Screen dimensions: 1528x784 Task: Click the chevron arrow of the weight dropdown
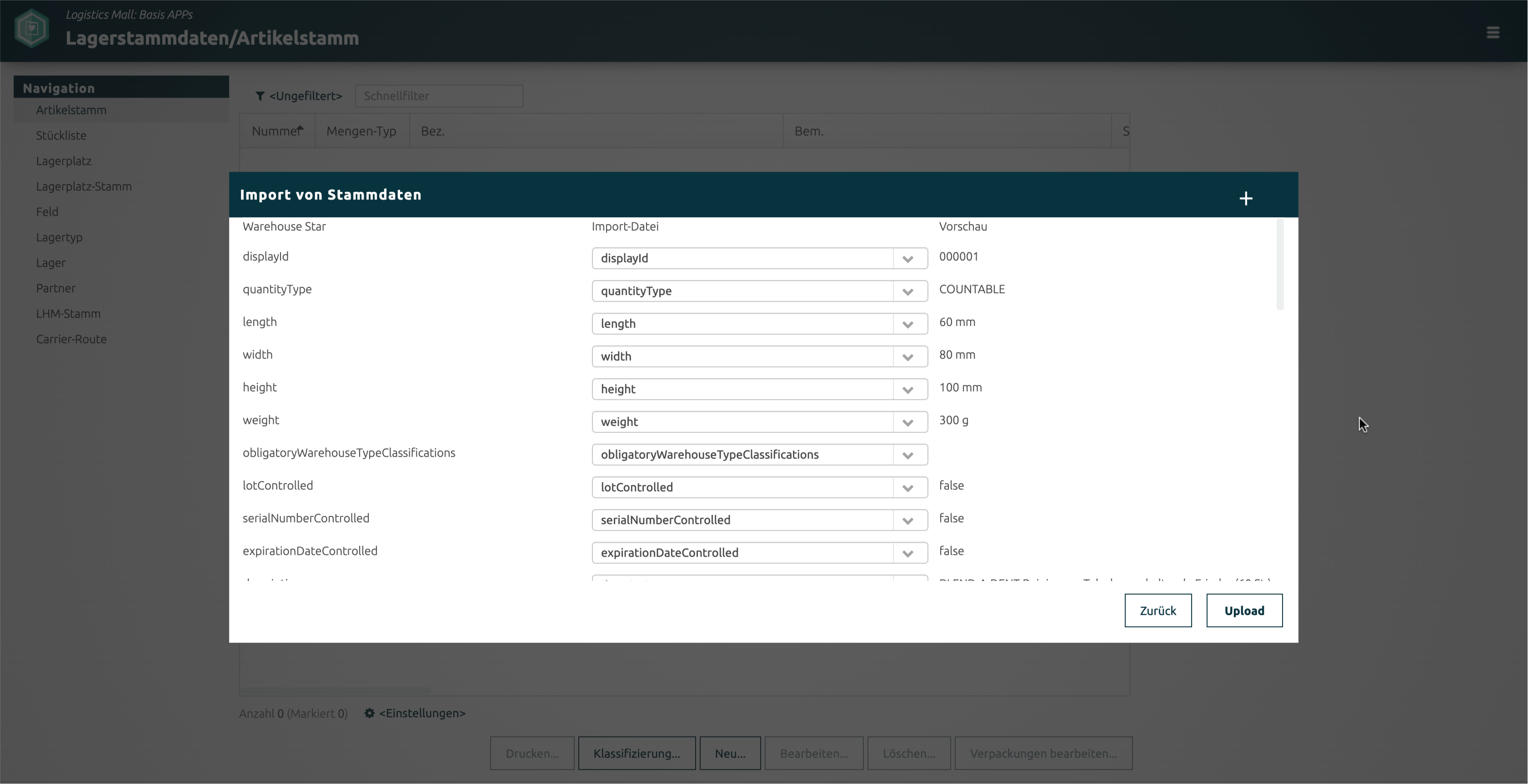(x=907, y=422)
